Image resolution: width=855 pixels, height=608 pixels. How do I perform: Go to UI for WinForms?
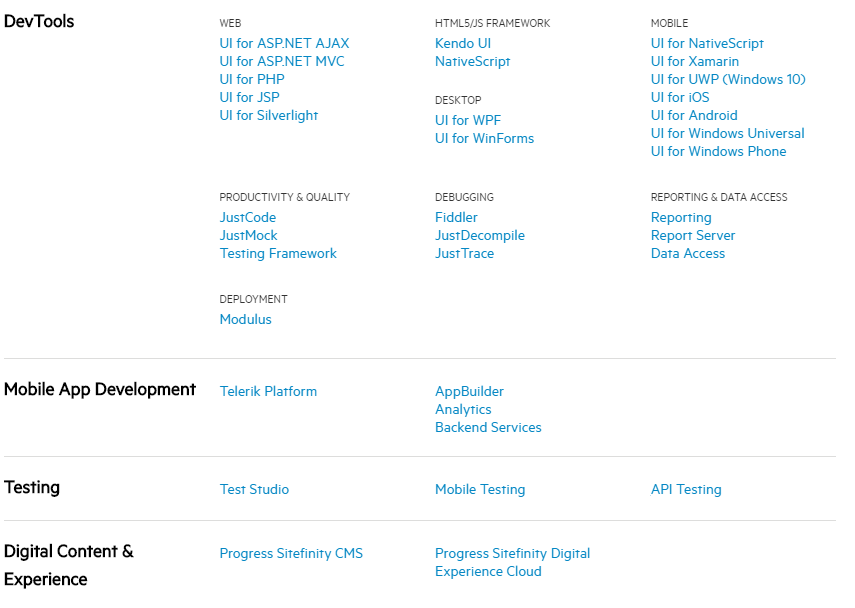pyautogui.click(x=484, y=139)
